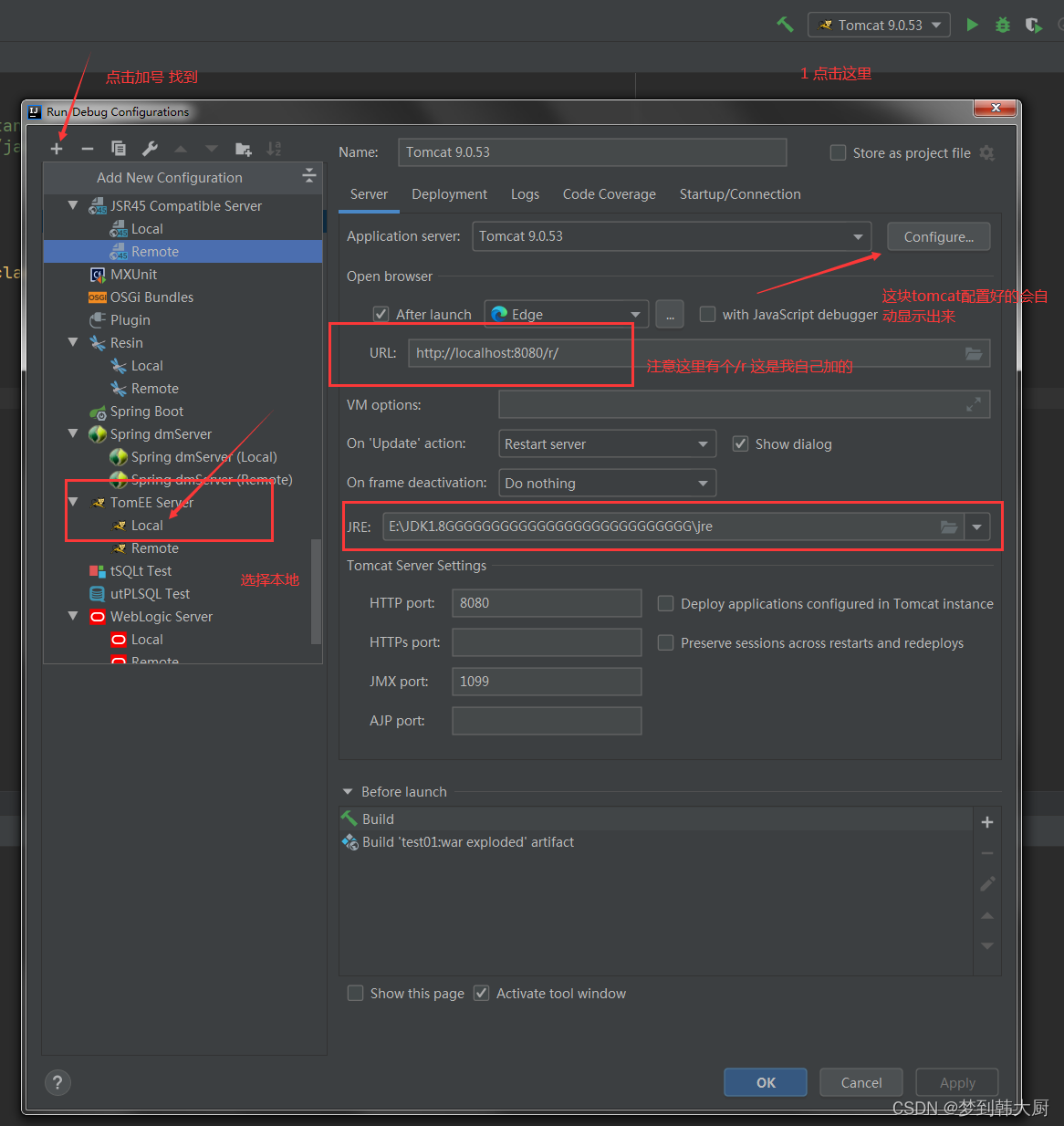
Task: Switch to the Logs tab
Action: pyautogui.click(x=525, y=194)
